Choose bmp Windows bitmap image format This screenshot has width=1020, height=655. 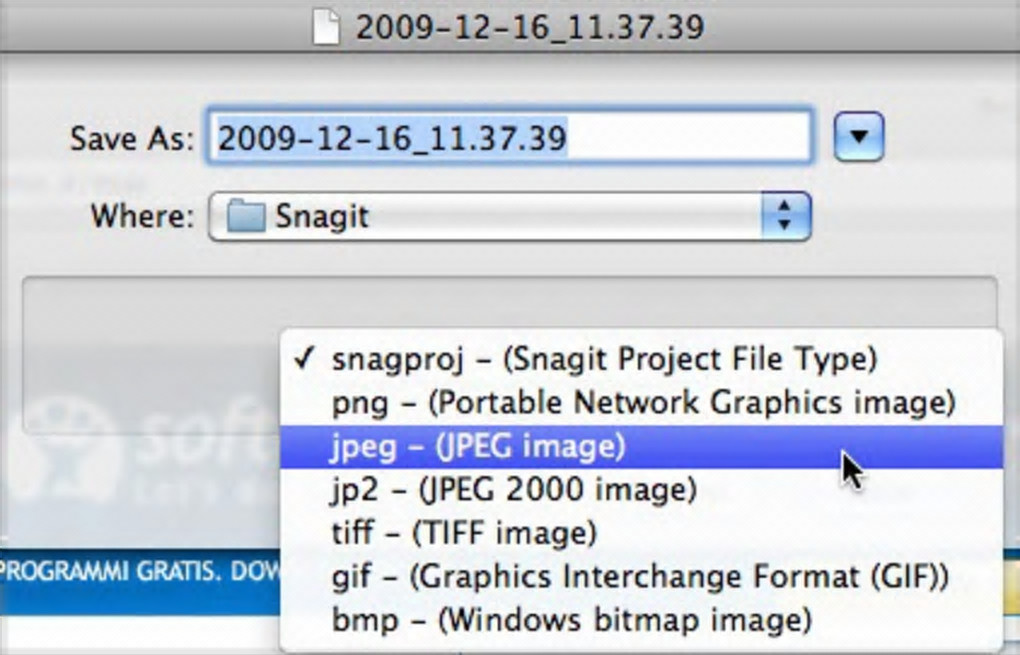coord(571,620)
